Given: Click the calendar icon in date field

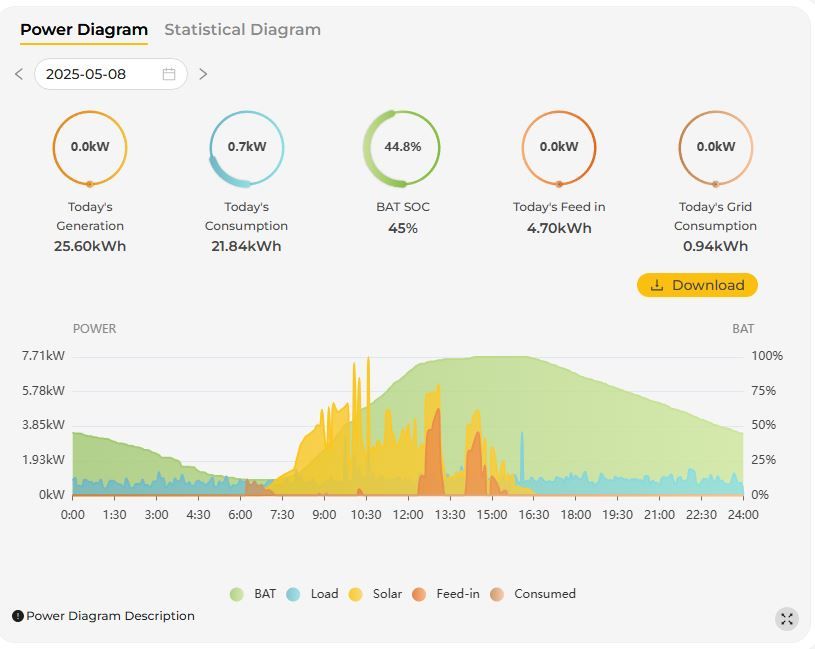Looking at the screenshot, I should pyautogui.click(x=169, y=74).
